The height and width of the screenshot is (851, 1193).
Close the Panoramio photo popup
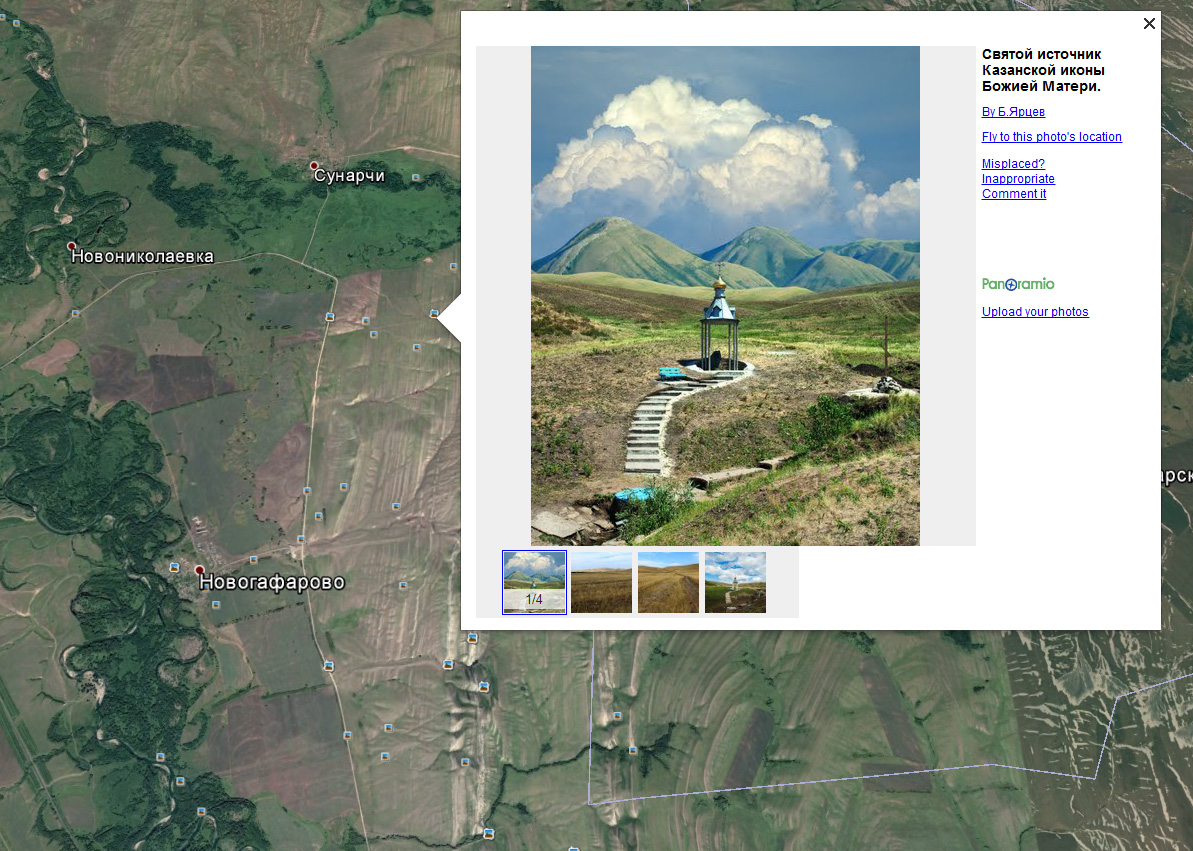pyautogui.click(x=1149, y=24)
